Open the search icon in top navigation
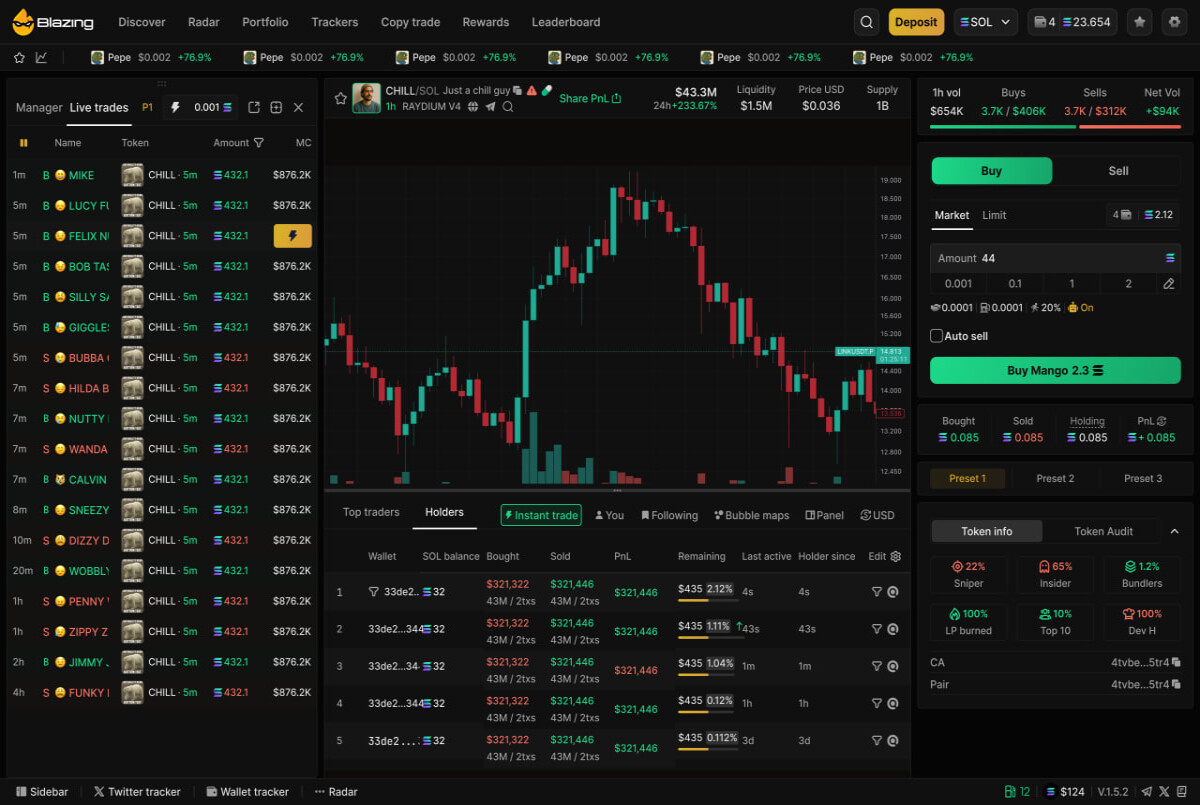The width and height of the screenshot is (1200, 805). click(866, 21)
